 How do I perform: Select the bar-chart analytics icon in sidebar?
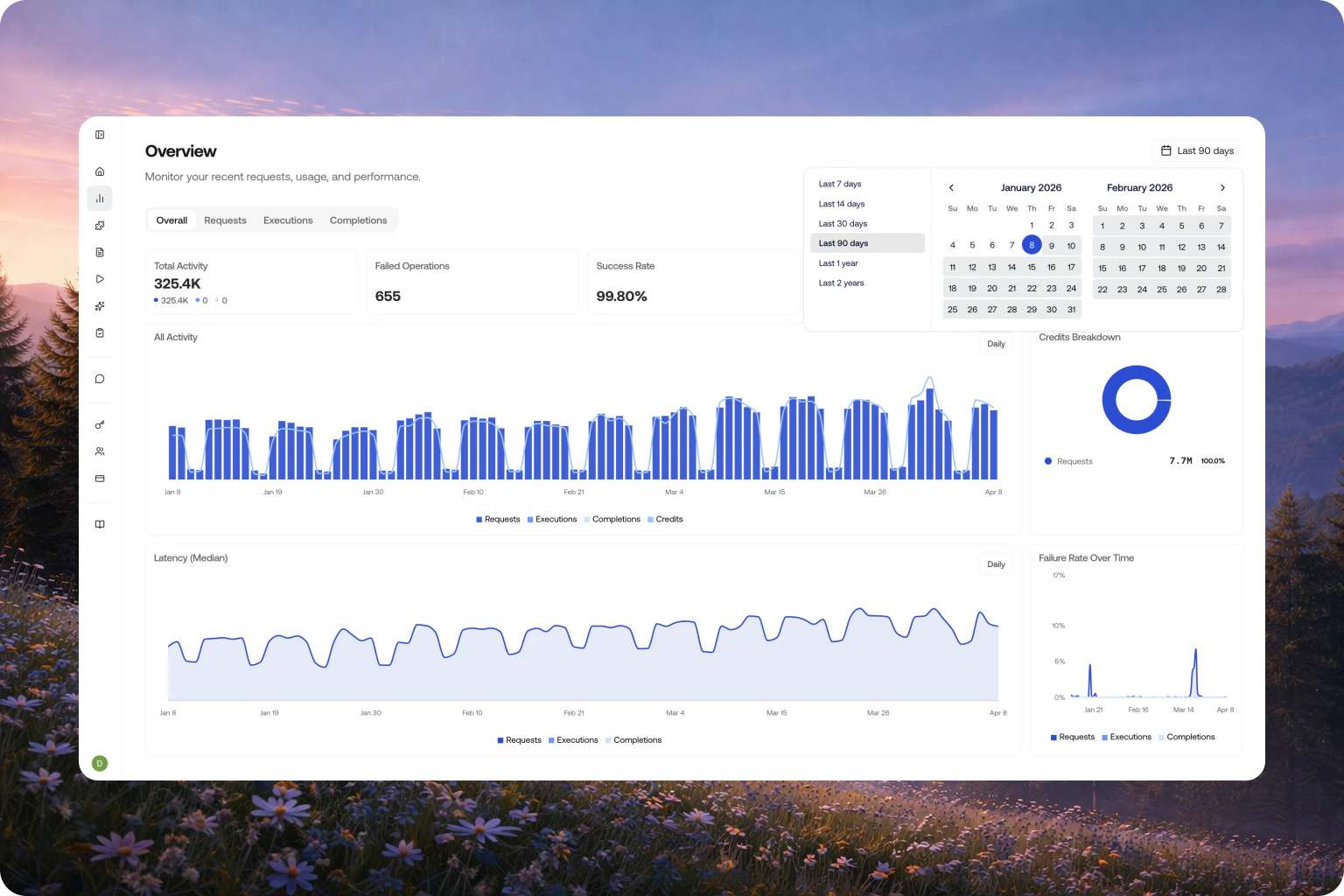[x=100, y=198]
